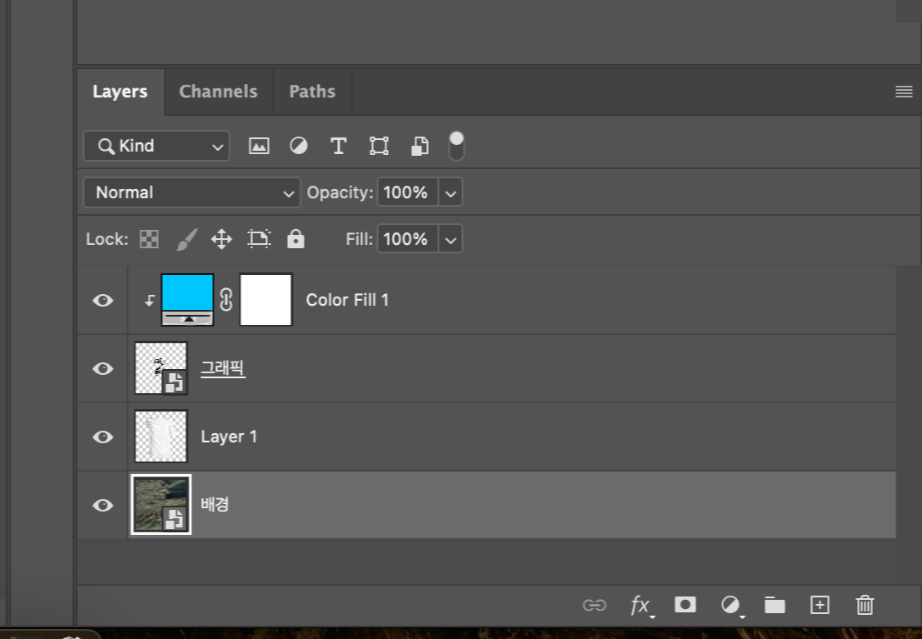Filter layers by smart objects icon

pos(419,146)
